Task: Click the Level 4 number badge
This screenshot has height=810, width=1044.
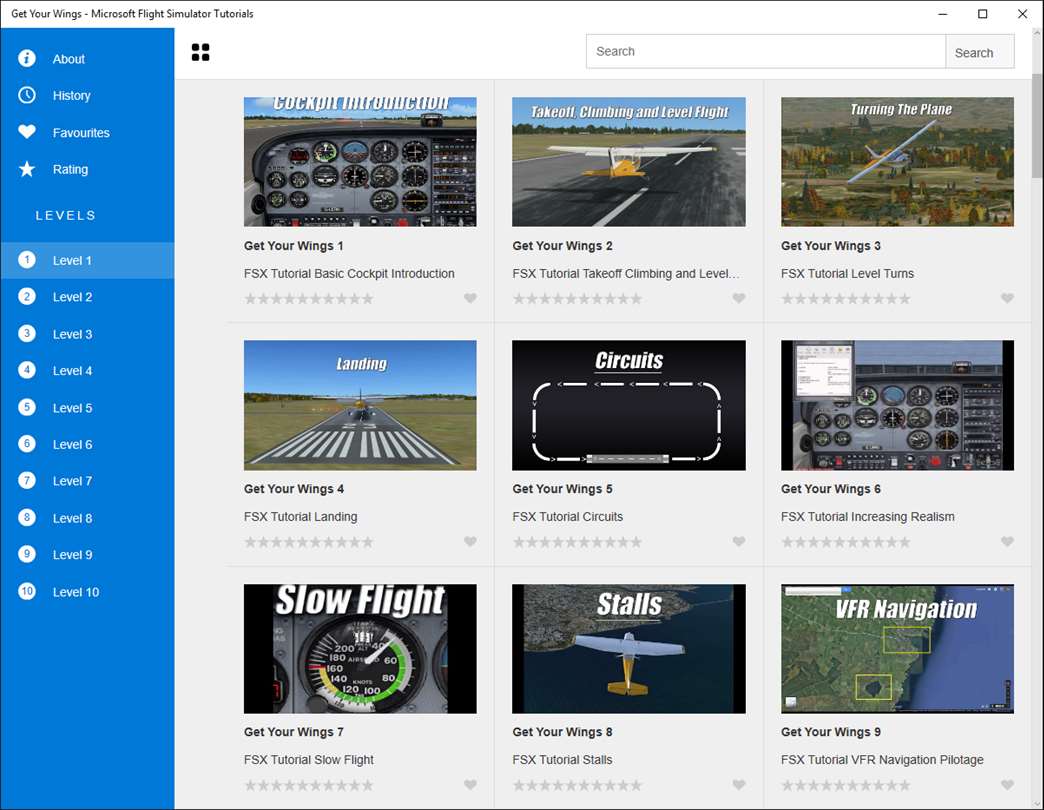Action: 27,370
